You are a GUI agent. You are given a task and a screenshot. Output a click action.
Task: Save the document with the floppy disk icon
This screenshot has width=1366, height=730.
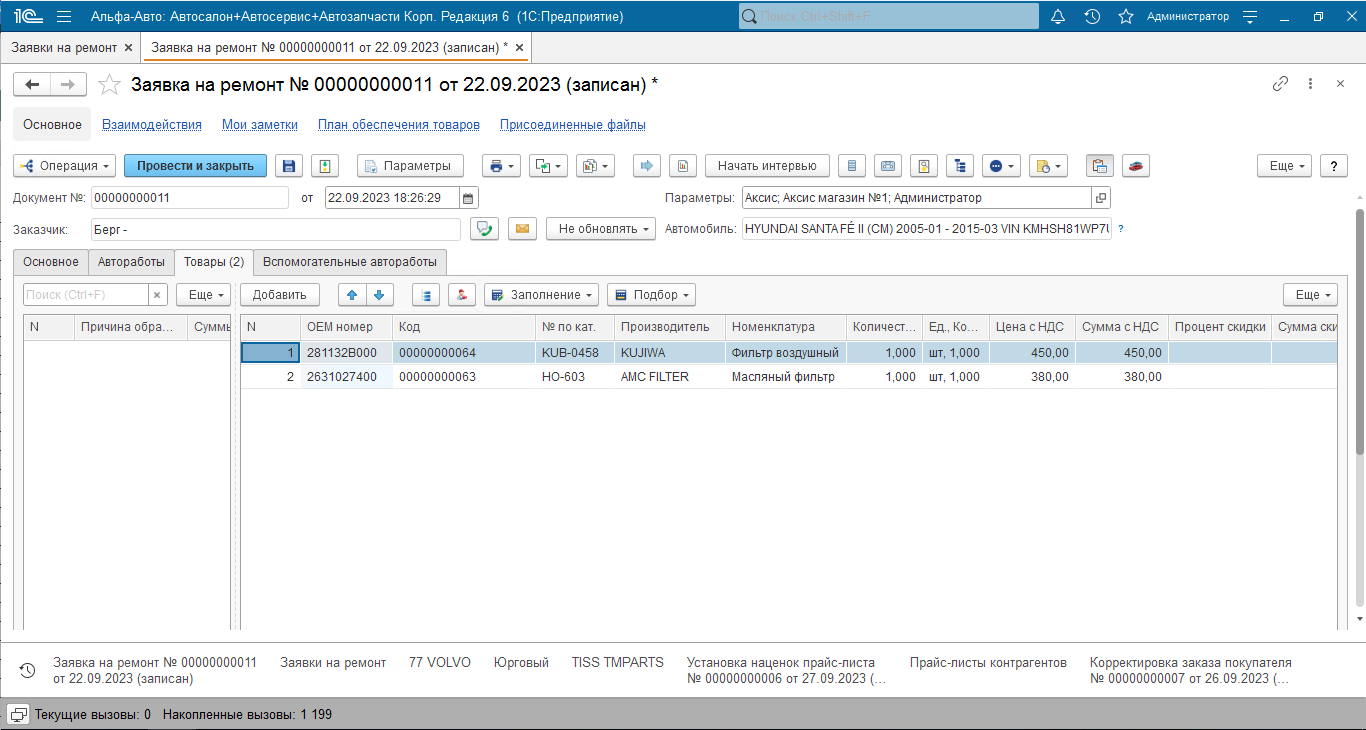[289, 166]
